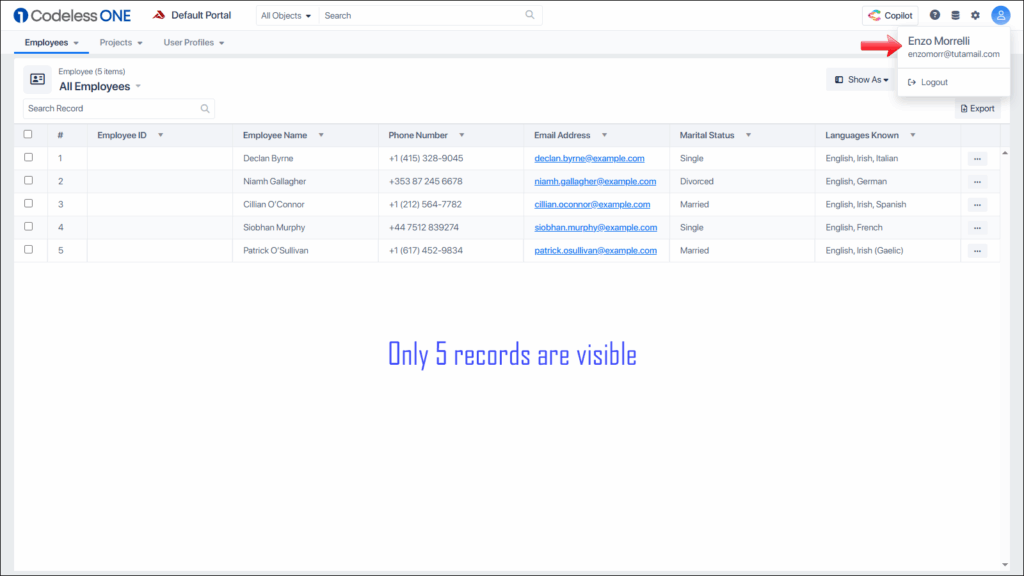Click the global search magnifier icon
Viewport: 1024px width, 576px height.
coord(530,15)
